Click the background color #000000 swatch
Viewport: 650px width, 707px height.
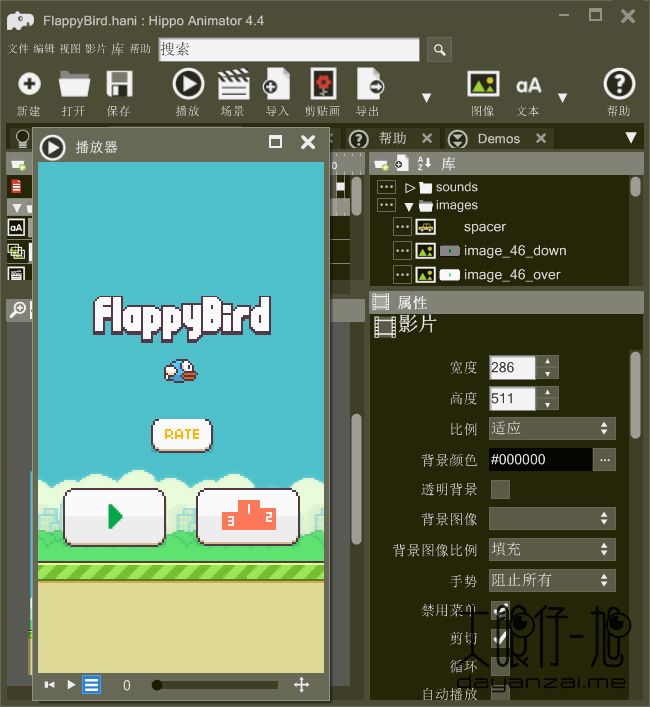pos(538,460)
